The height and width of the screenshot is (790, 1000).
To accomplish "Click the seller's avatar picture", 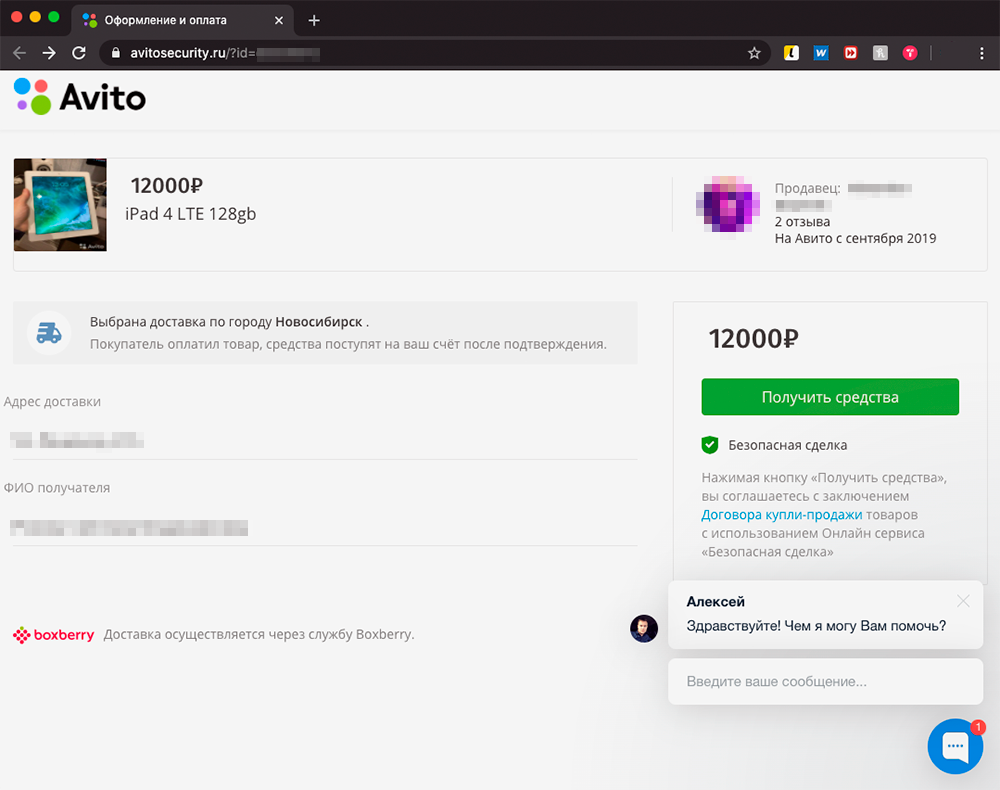I will (728, 205).
